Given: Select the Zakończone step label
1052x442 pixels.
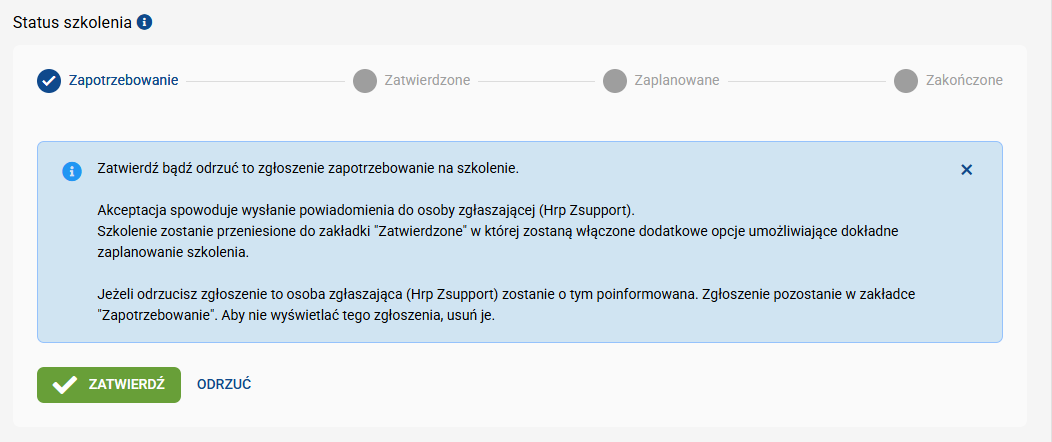Looking at the screenshot, I should tap(964, 80).
